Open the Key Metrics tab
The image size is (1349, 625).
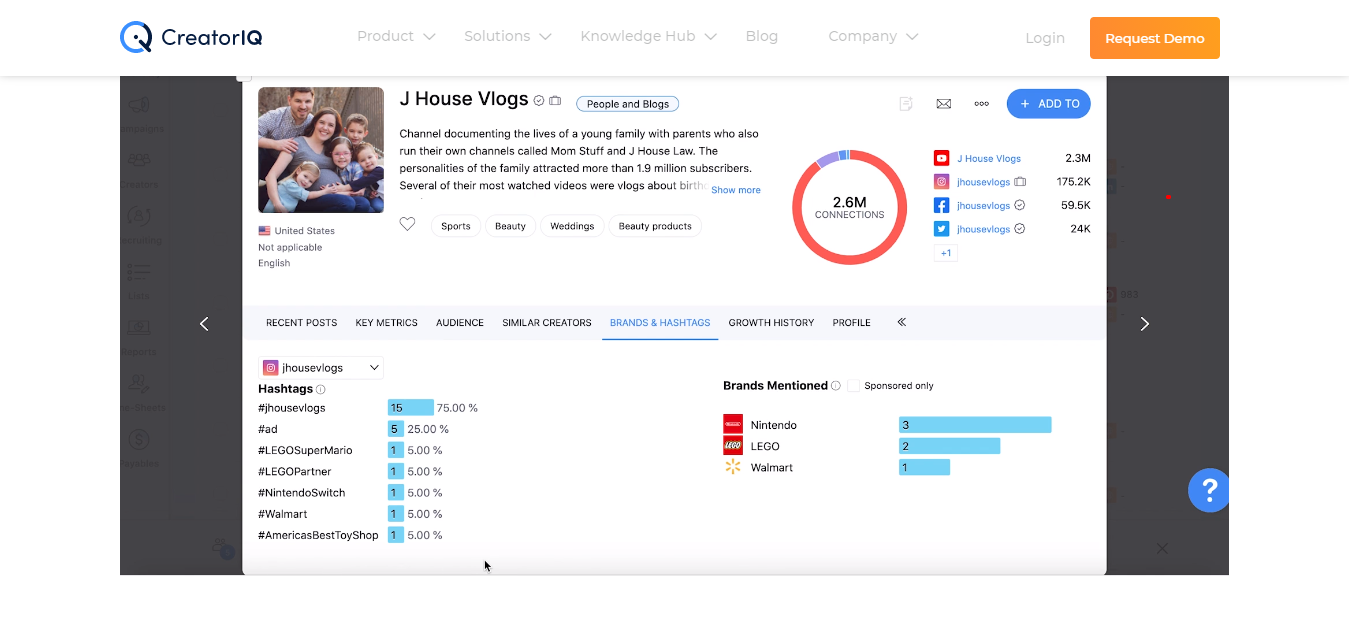(386, 323)
